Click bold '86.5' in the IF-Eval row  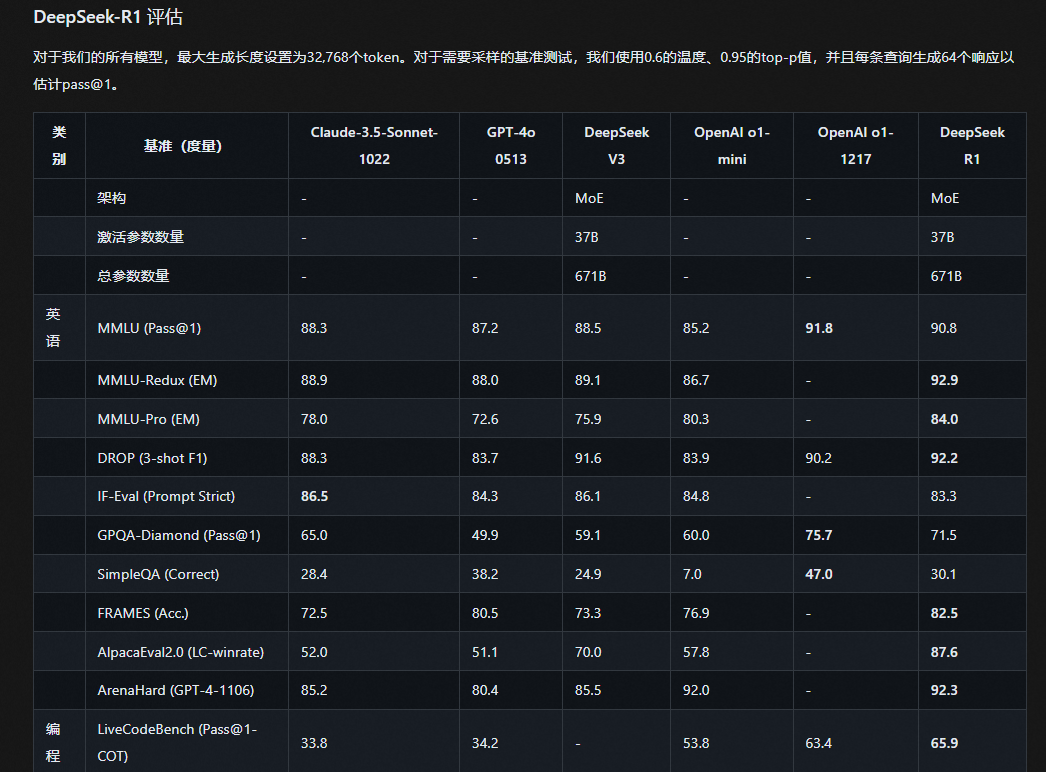[314, 496]
